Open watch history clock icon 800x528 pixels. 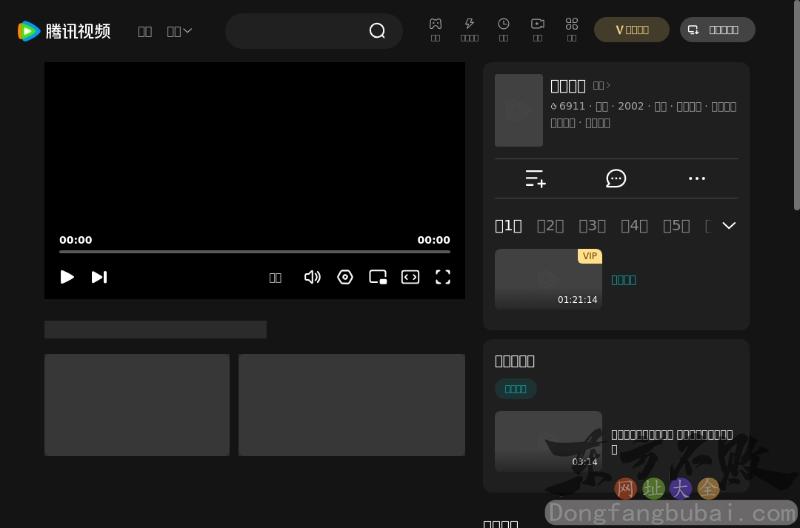[x=504, y=24]
